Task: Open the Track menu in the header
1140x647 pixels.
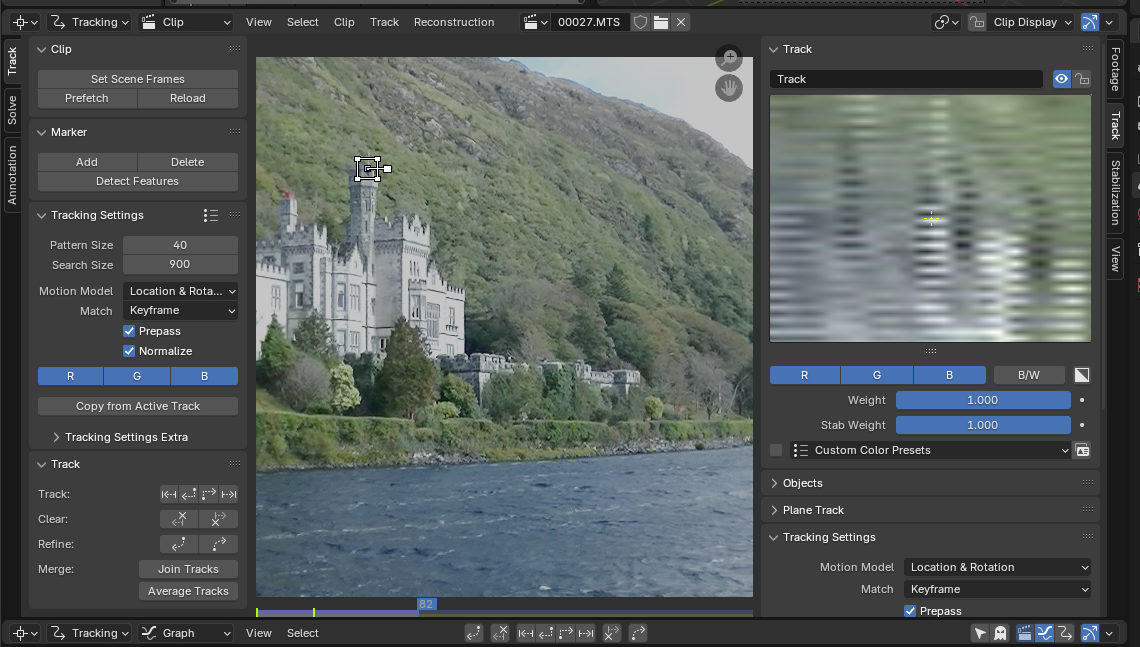Action: click(x=385, y=23)
